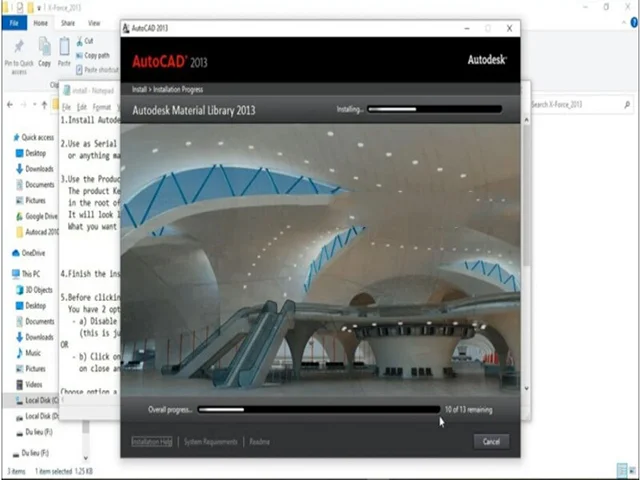640x480 pixels.
Task: Select OneDrive in navigation pane
Action: pos(28,253)
